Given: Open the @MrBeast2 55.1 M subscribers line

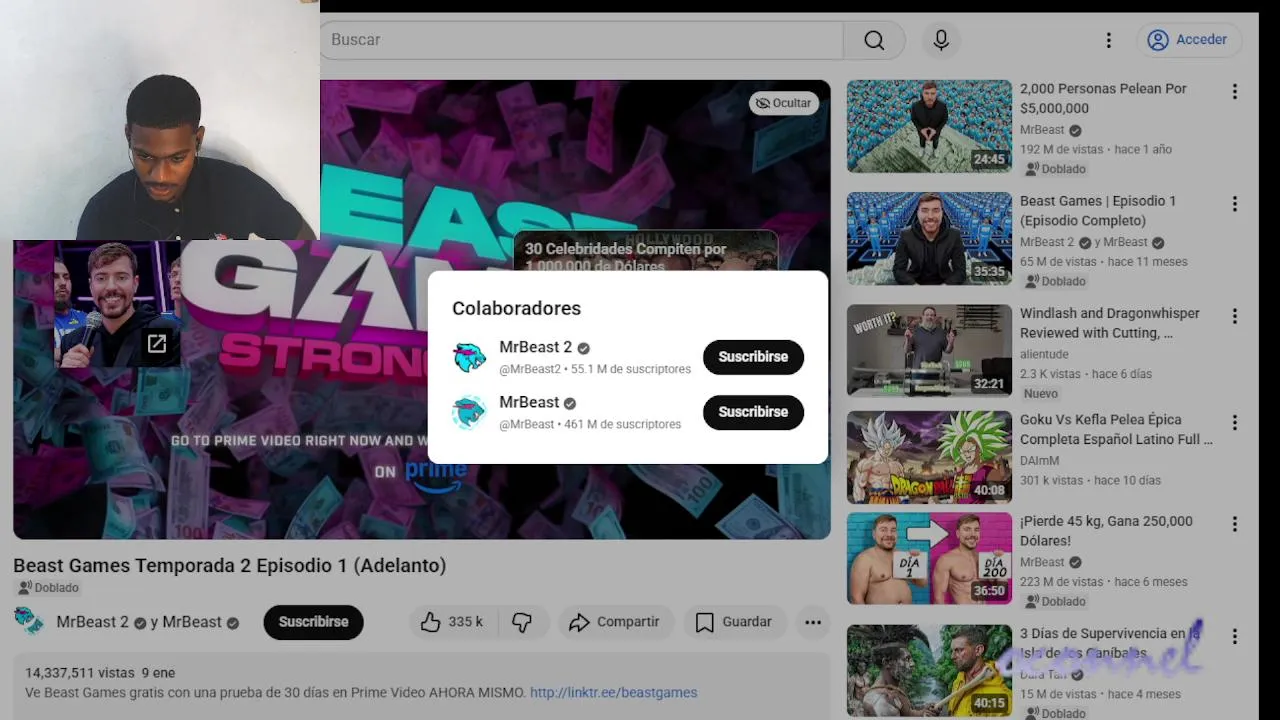Looking at the screenshot, I should tap(595, 369).
